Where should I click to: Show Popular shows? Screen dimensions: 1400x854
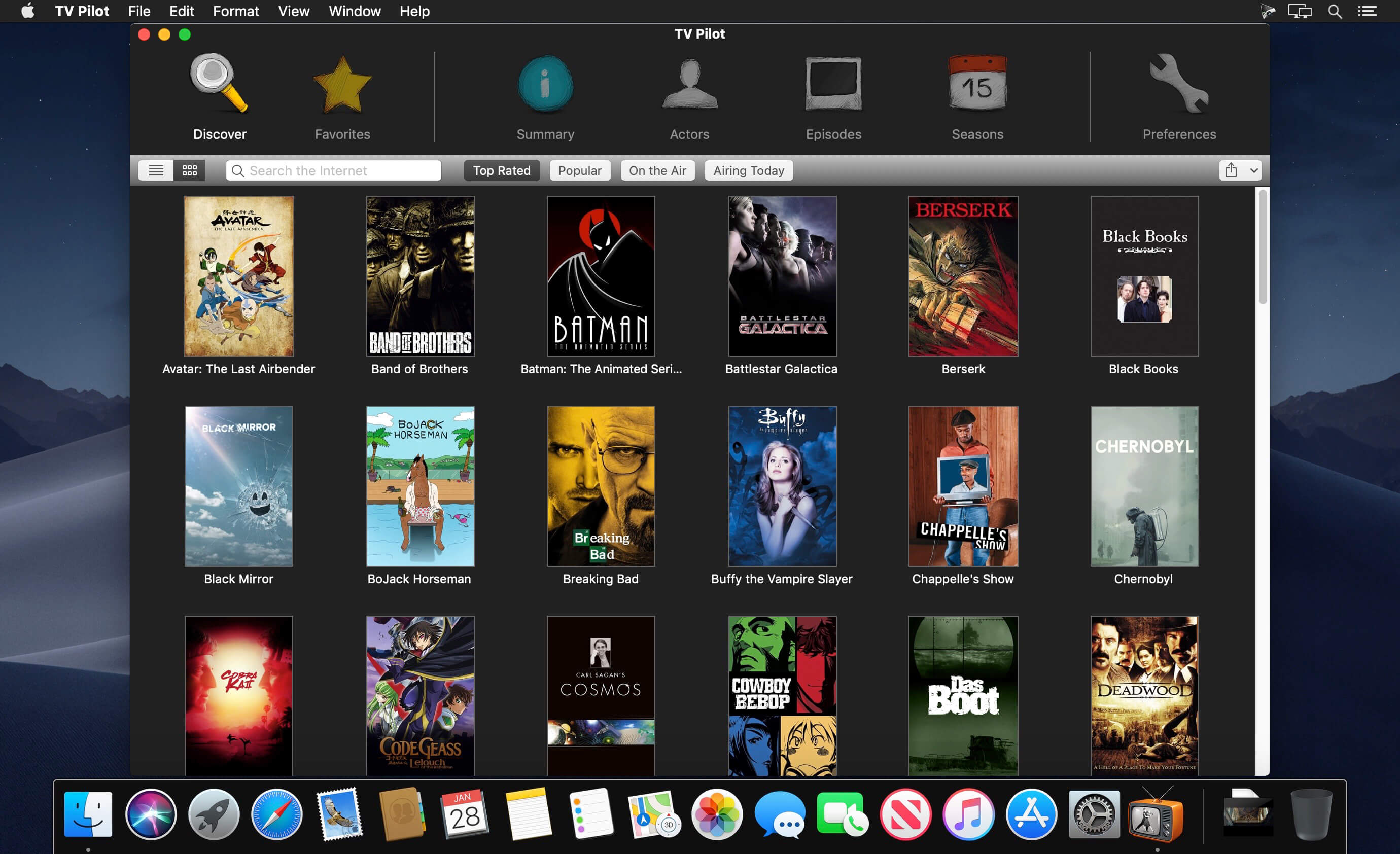pyautogui.click(x=579, y=170)
